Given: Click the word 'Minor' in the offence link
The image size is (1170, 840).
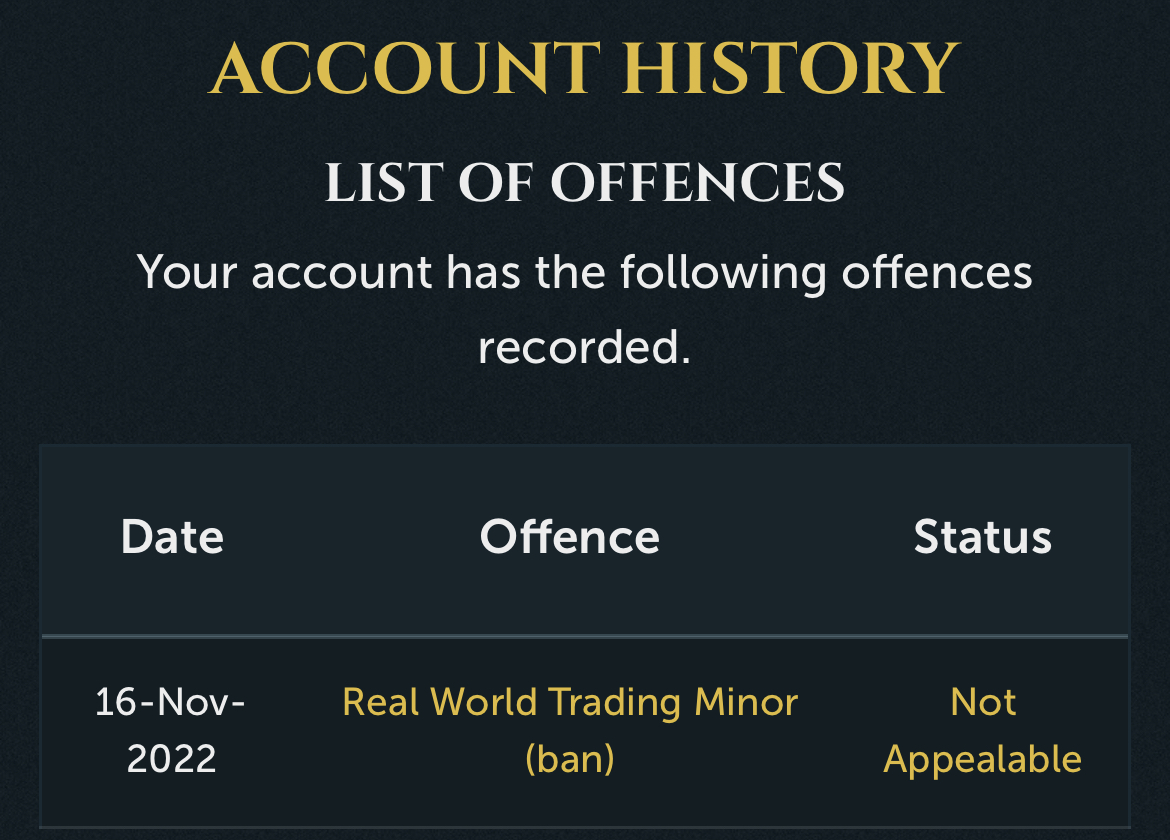Looking at the screenshot, I should (x=746, y=702).
